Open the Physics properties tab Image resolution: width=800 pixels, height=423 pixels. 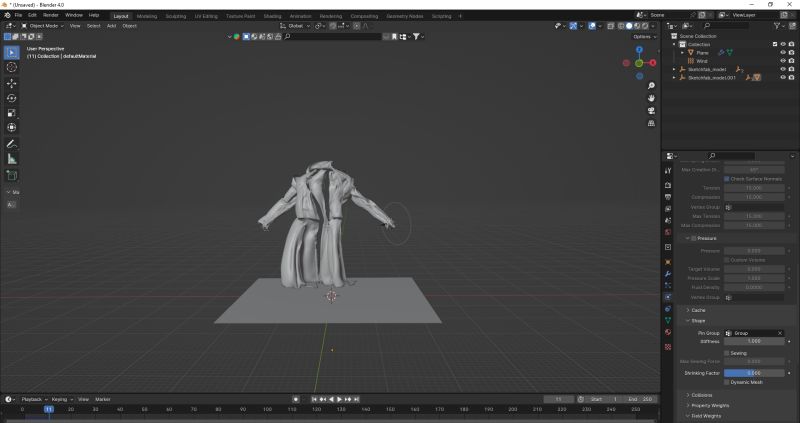[668, 297]
